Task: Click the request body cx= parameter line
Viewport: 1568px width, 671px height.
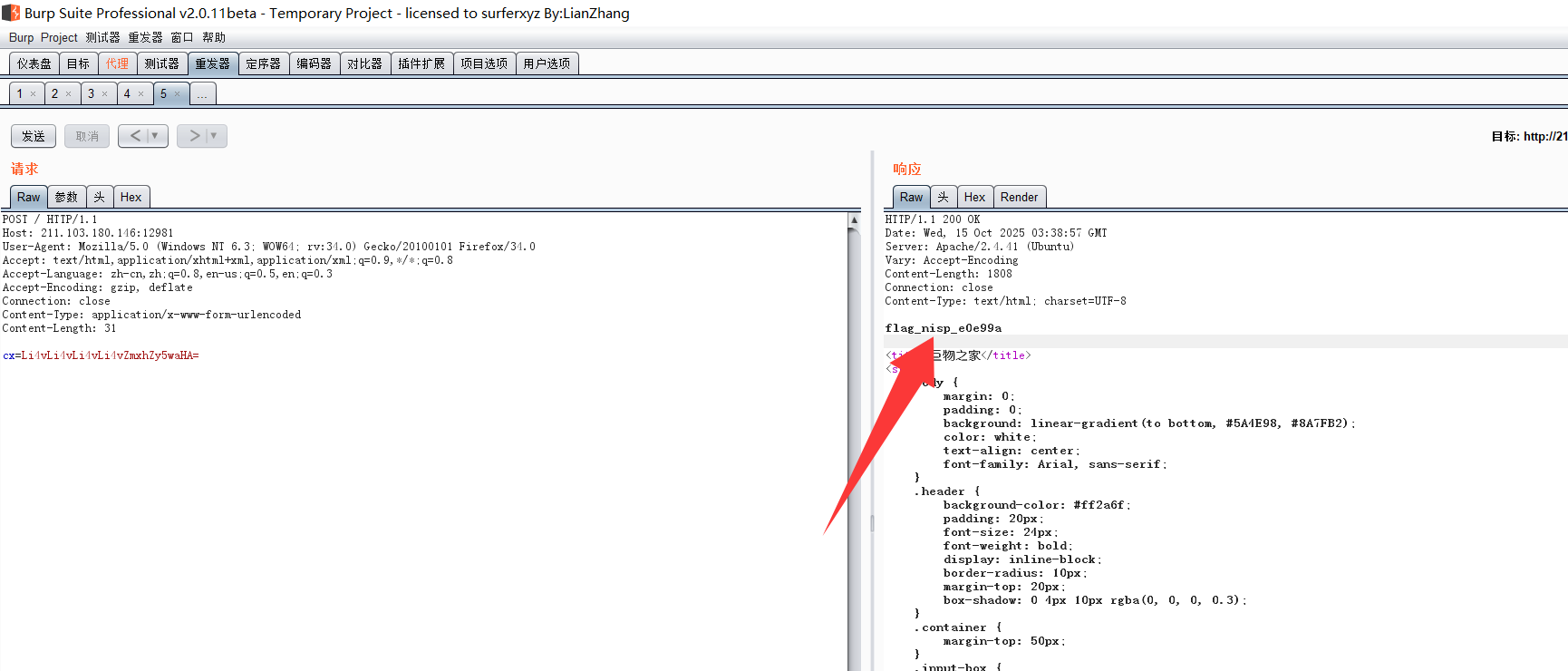Action: 101,355
